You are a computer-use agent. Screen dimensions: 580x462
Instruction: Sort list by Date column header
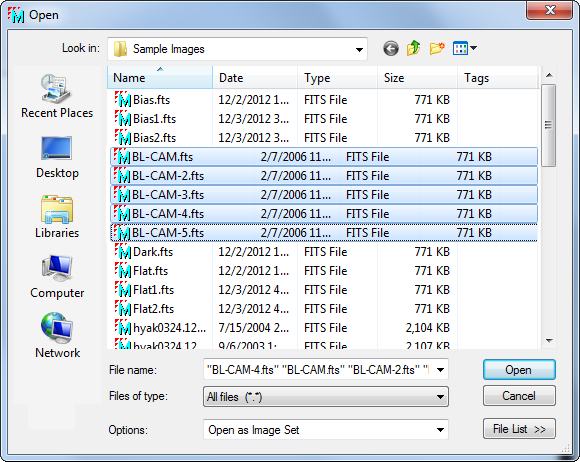pos(255,78)
